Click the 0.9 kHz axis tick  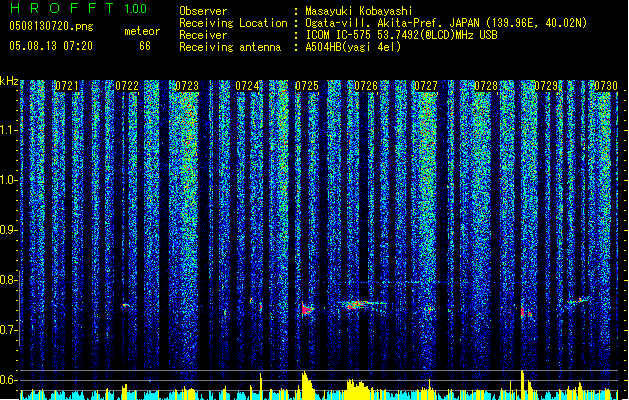coord(9,230)
